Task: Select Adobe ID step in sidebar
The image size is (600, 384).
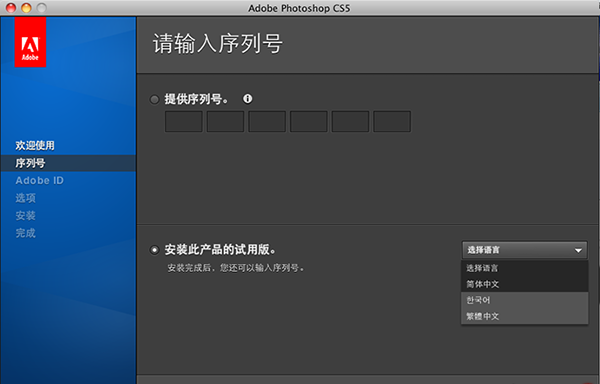Action: pyautogui.click(x=39, y=181)
